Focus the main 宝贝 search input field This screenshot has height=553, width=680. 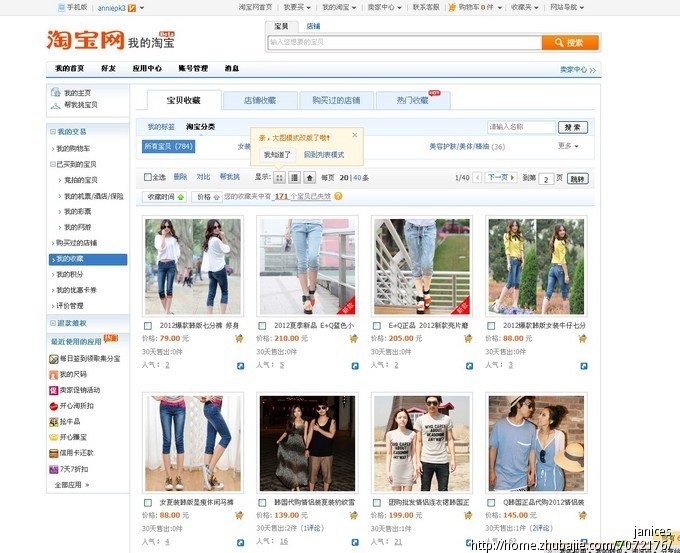(x=405, y=43)
